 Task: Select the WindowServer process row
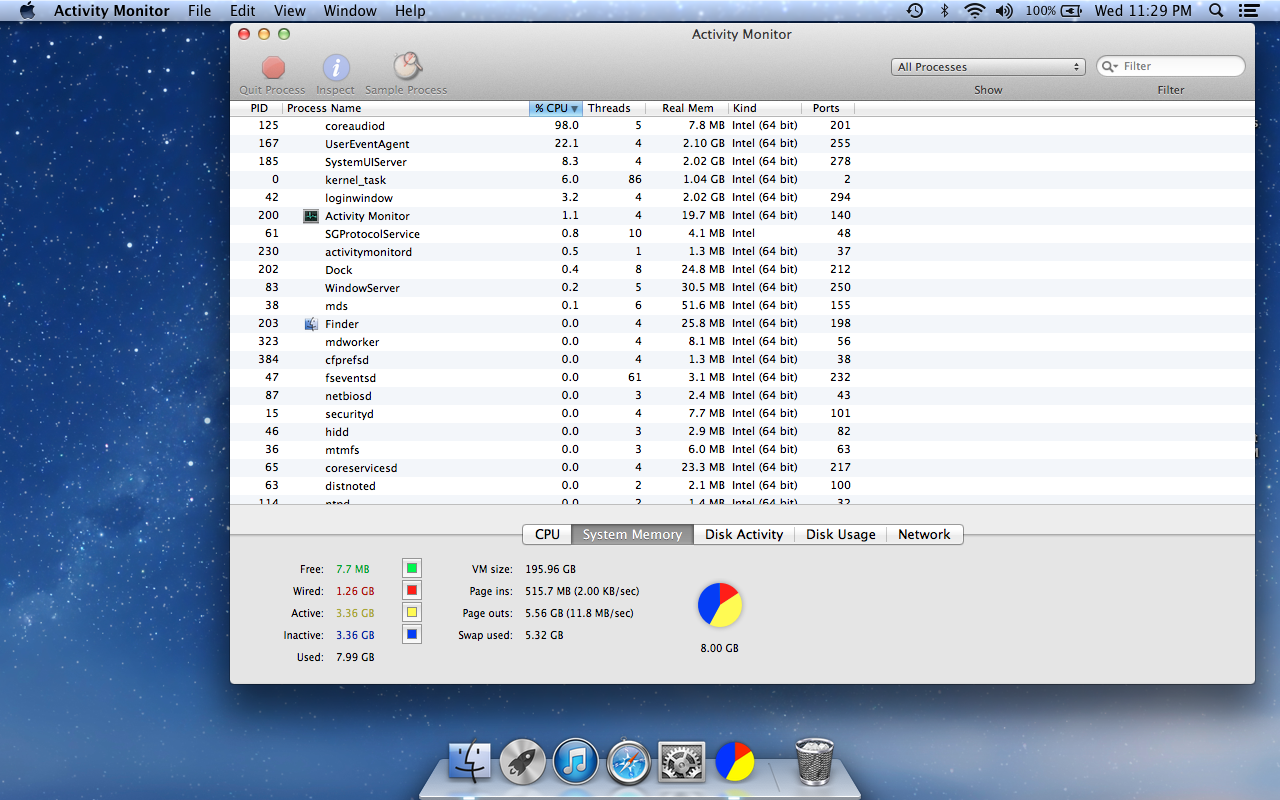coord(742,288)
